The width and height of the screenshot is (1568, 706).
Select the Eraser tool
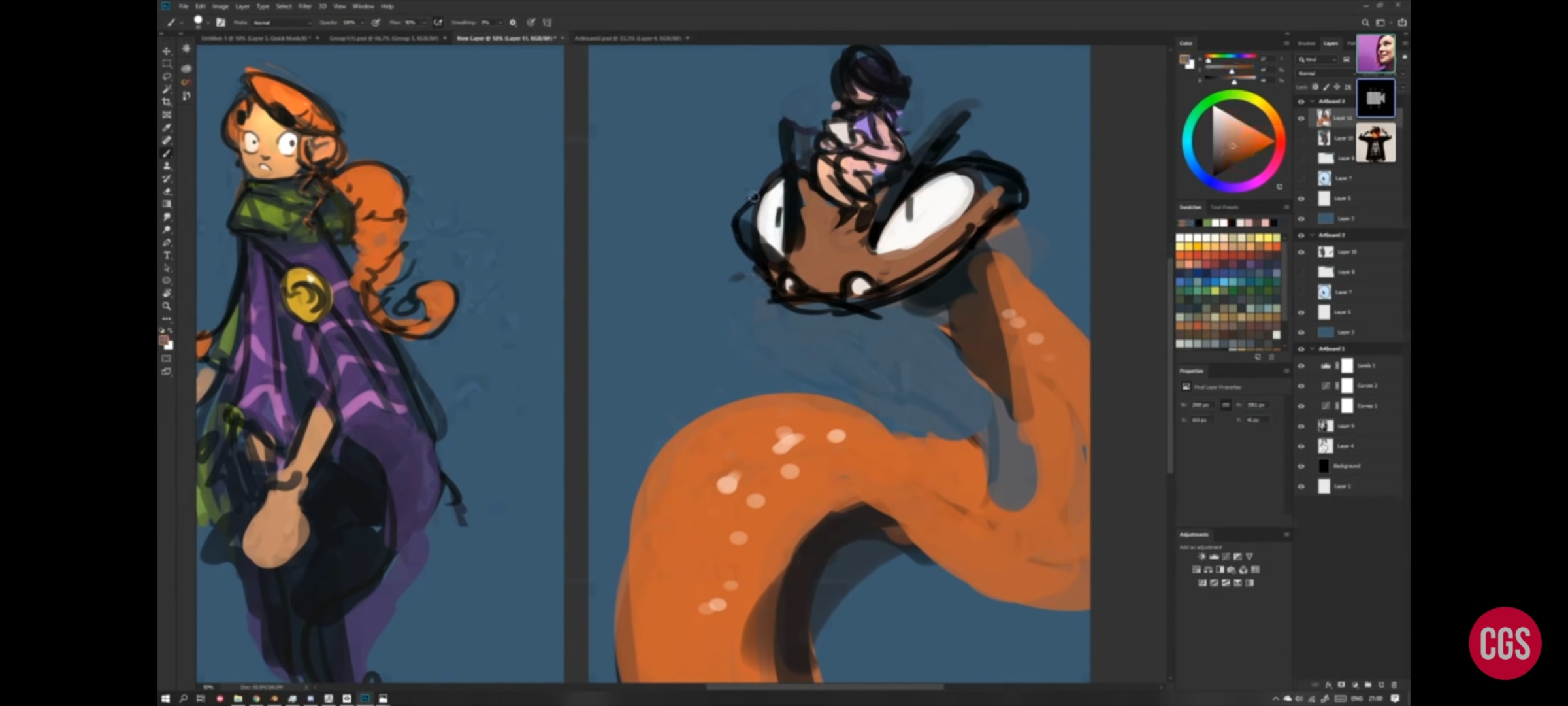pyautogui.click(x=167, y=192)
